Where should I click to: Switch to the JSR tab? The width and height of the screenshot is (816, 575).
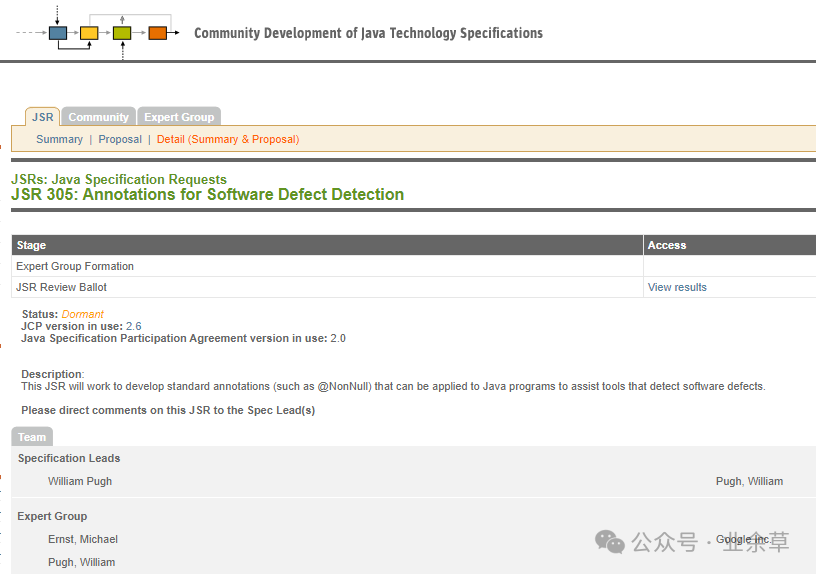tap(42, 117)
